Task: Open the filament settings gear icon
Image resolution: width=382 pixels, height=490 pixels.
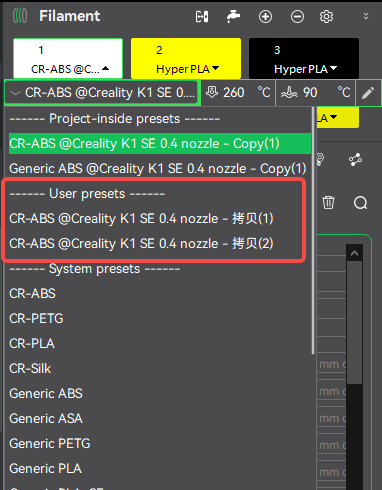Action: (x=326, y=16)
